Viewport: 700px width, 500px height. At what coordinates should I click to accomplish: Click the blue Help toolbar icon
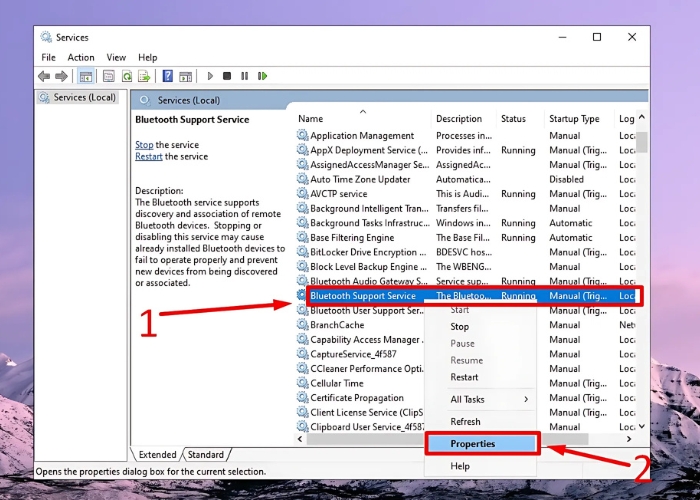[167, 76]
